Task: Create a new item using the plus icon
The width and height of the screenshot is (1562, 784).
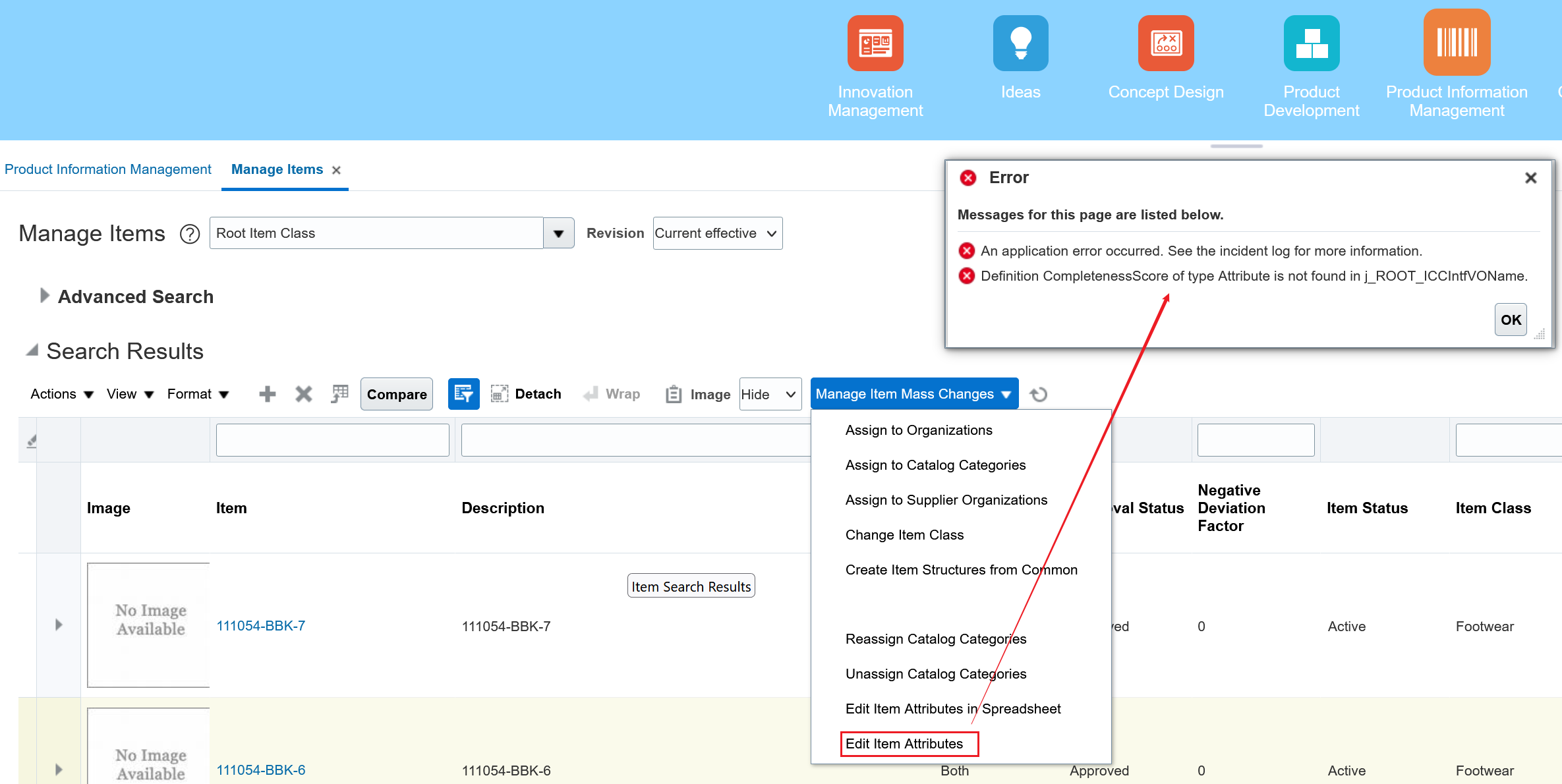Action: click(x=267, y=393)
